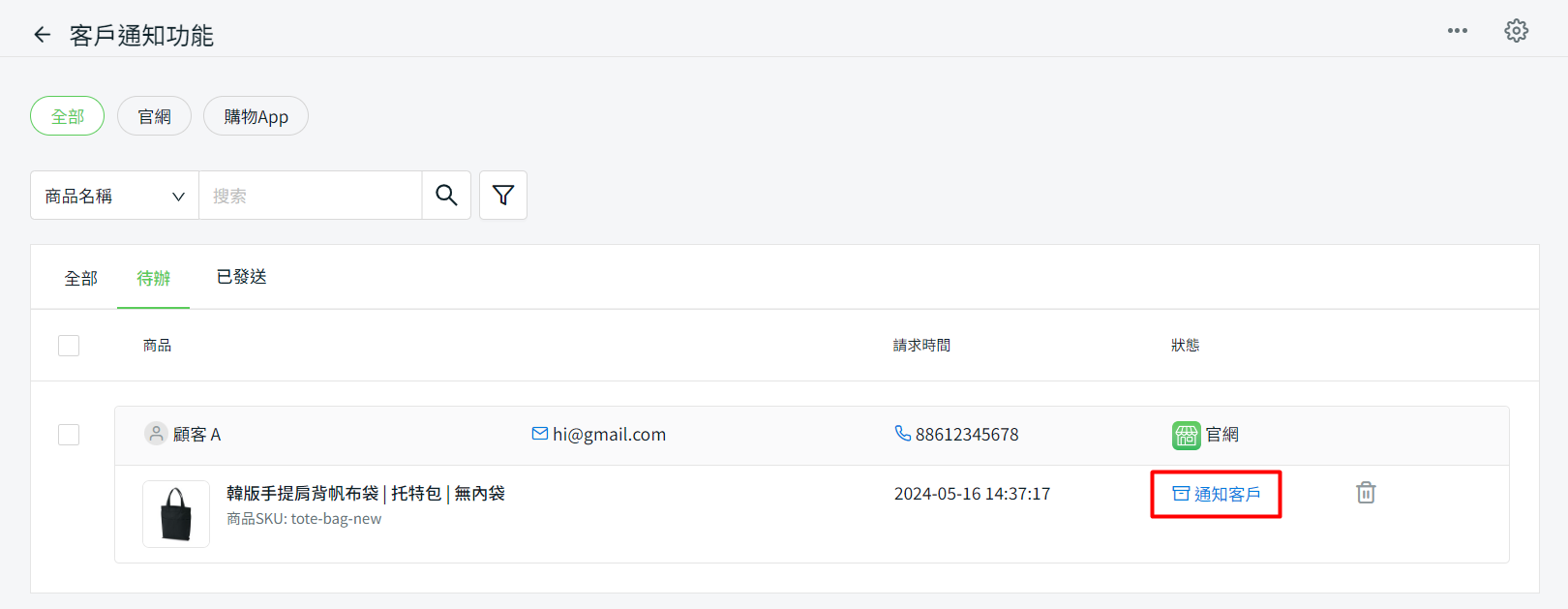Click the green 官網 store icon
This screenshot has width=1568, height=609.
coord(1186,435)
